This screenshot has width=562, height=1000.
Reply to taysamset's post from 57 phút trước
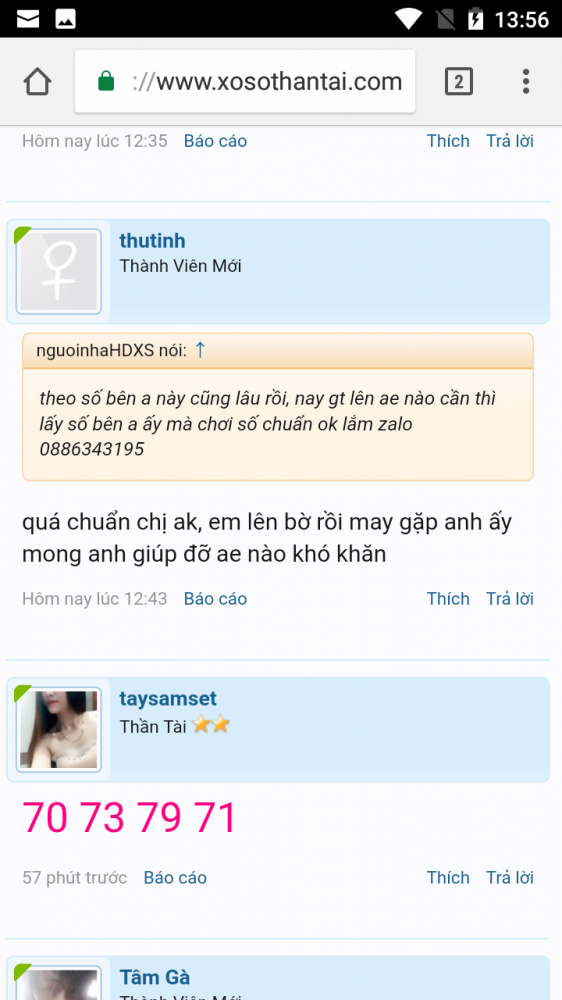pos(510,878)
